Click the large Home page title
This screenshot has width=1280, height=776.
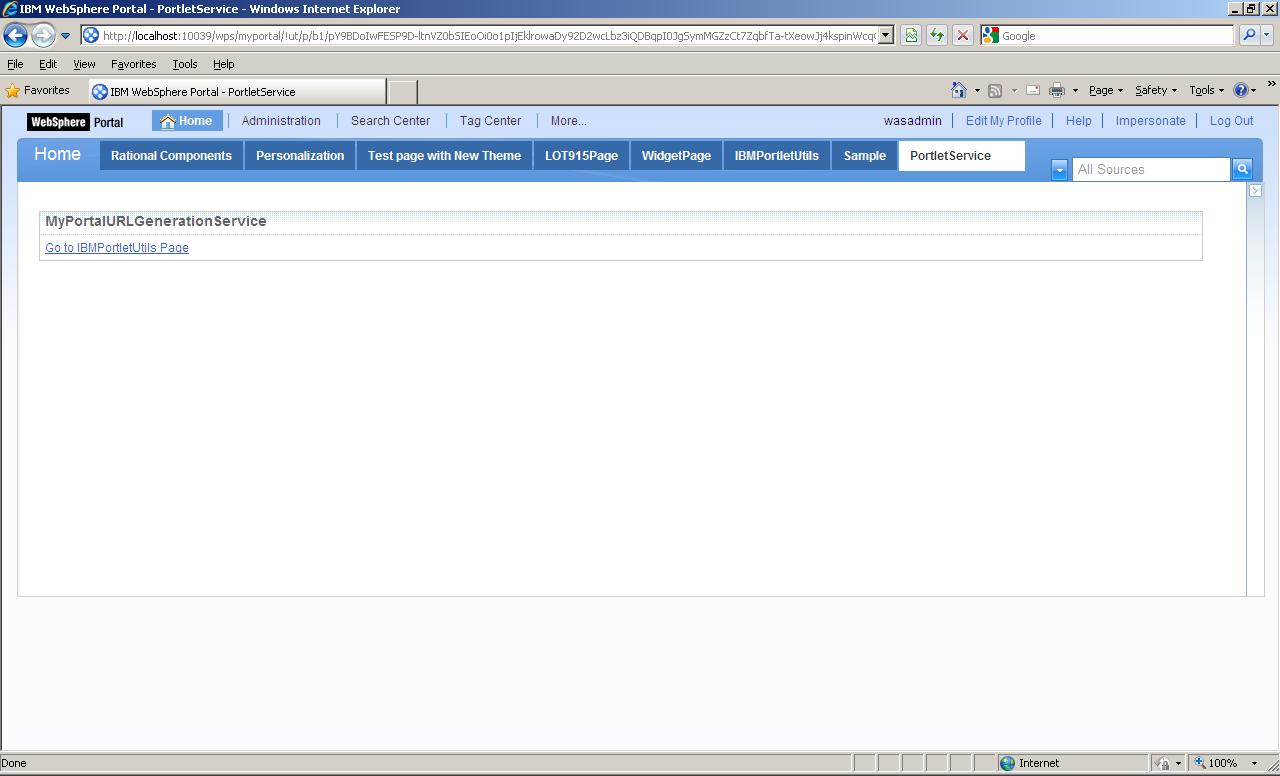tap(57, 154)
